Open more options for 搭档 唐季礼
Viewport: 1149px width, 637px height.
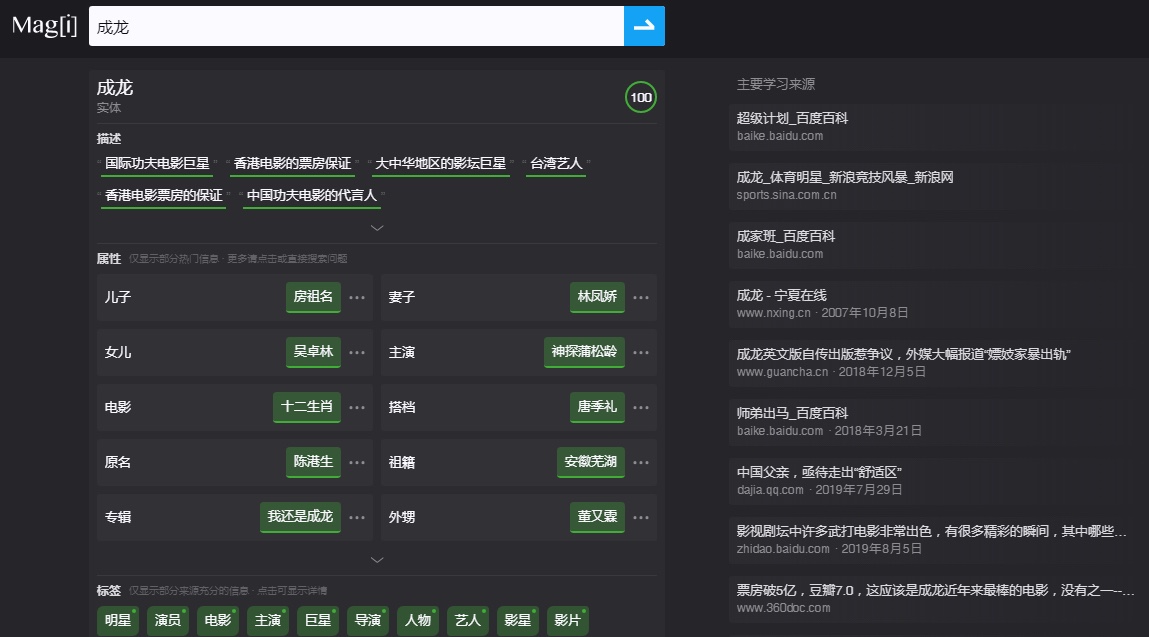click(x=641, y=408)
